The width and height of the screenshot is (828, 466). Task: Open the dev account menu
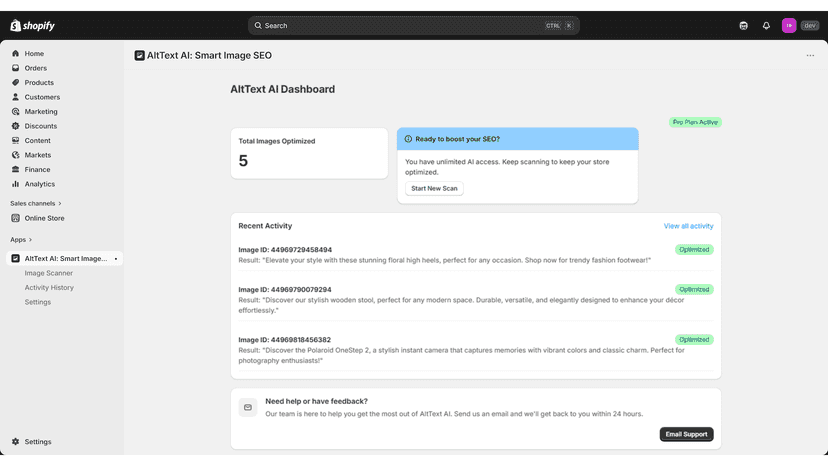click(810, 25)
